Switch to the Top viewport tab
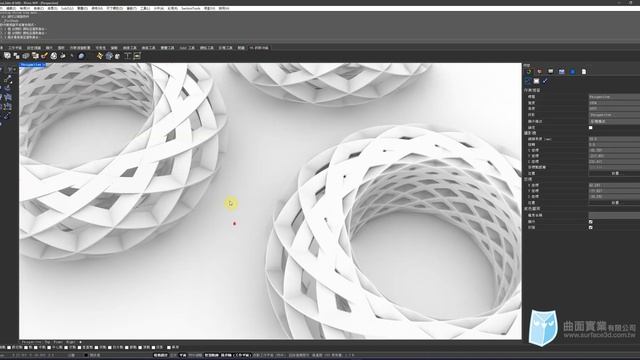 (47, 342)
